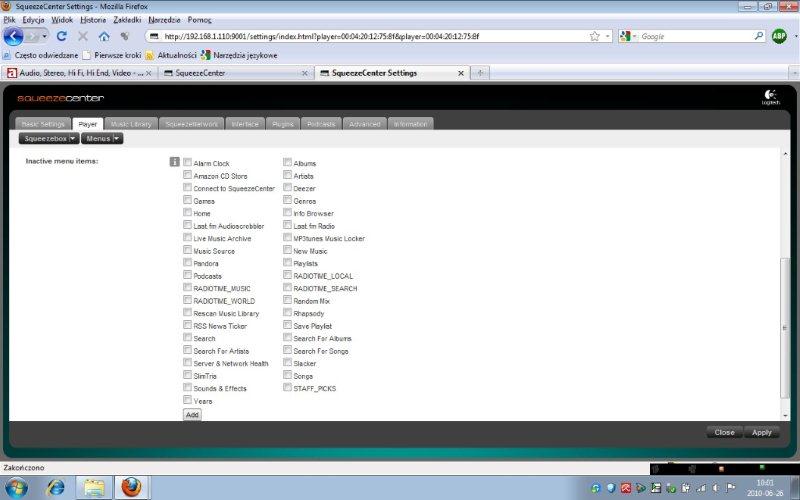Screen dimensions: 800x500
Task: Open the Menus settings dropdown
Action: [102, 138]
